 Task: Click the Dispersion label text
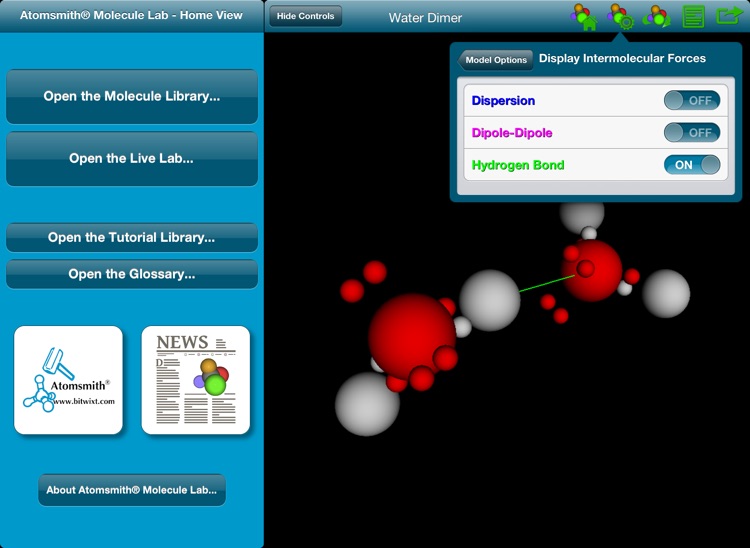pos(503,100)
